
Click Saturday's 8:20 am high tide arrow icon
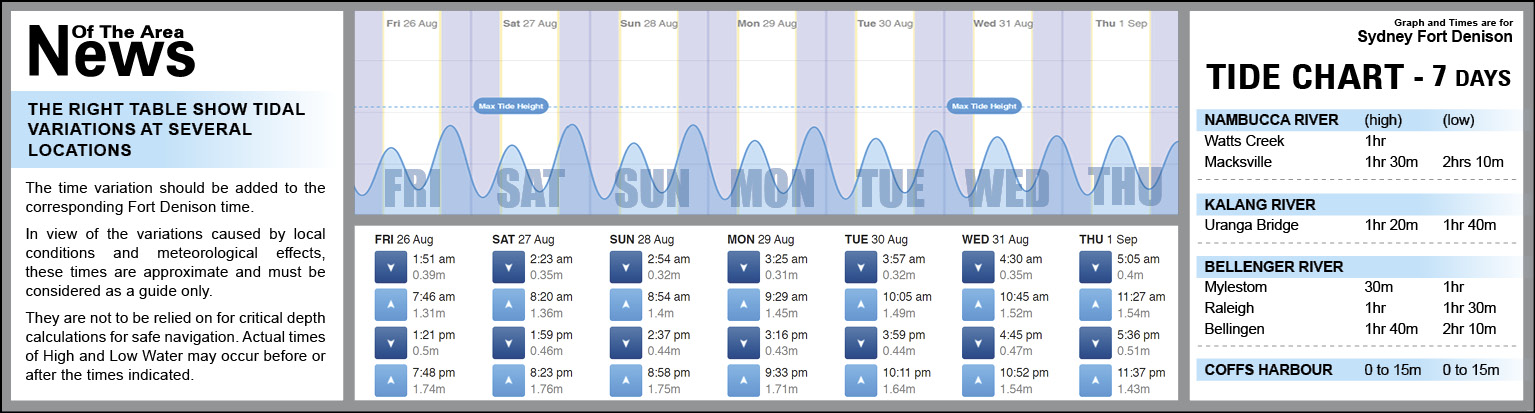coord(507,304)
